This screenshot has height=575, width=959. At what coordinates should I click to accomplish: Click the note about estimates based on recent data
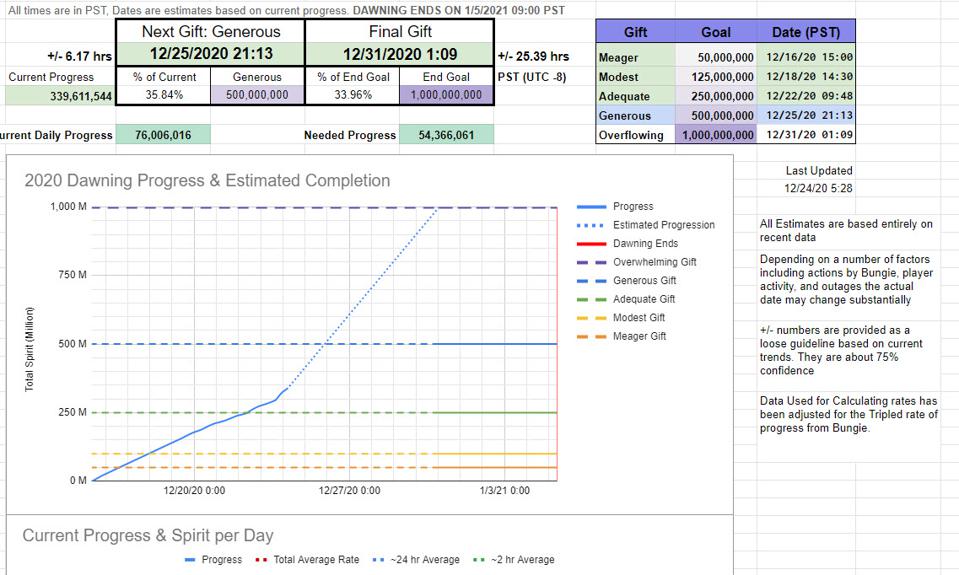(846, 231)
